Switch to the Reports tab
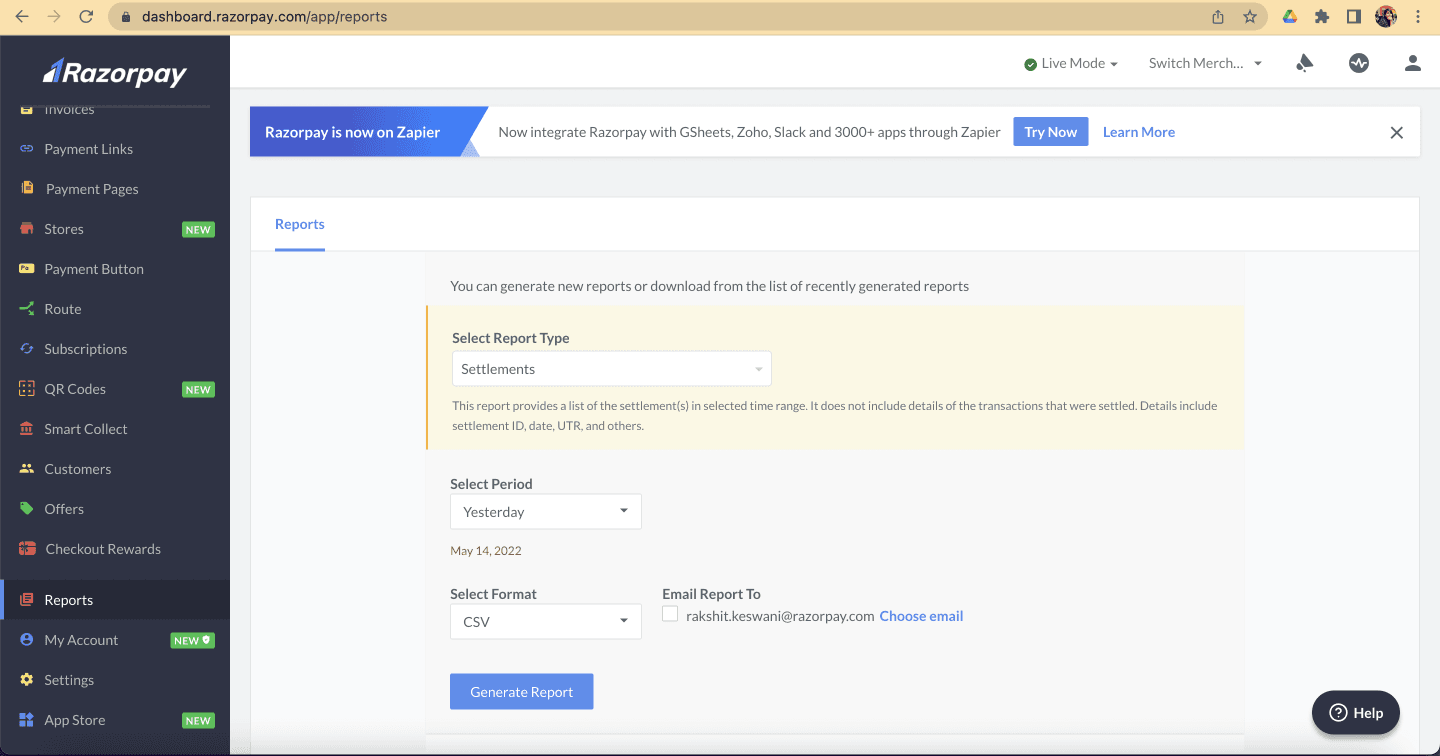Screen dimensions: 1440x756 [x=300, y=224]
